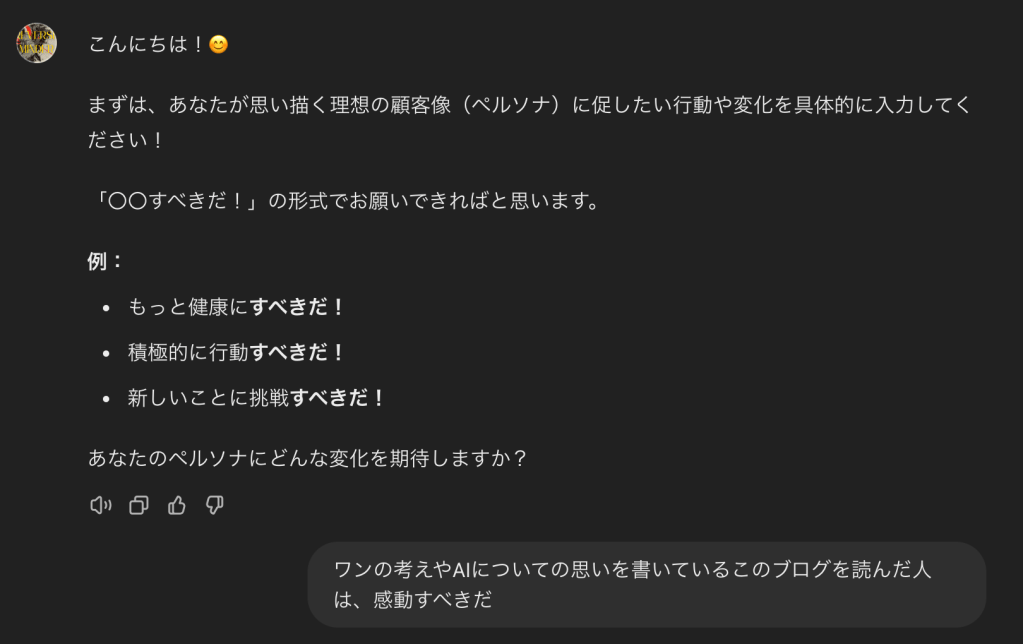Click the greeting text こんにちは！

coord(147,45)
